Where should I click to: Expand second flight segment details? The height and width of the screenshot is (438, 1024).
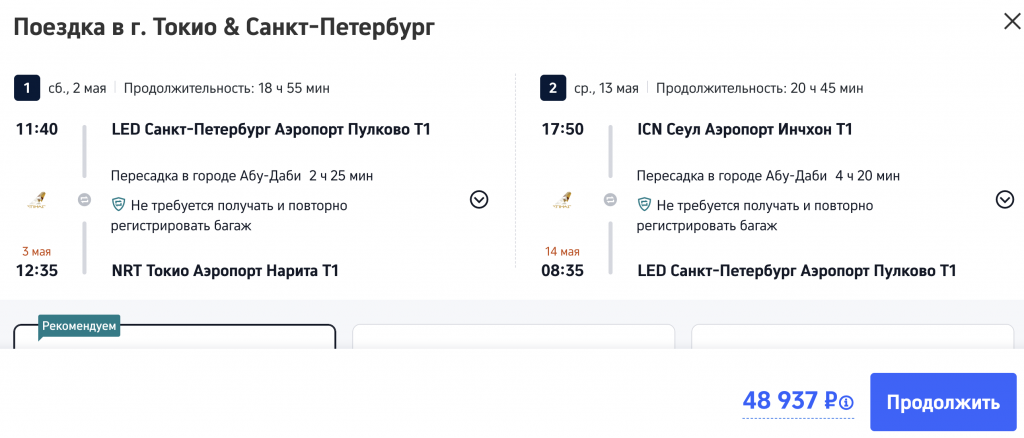tap(1005, 200)
